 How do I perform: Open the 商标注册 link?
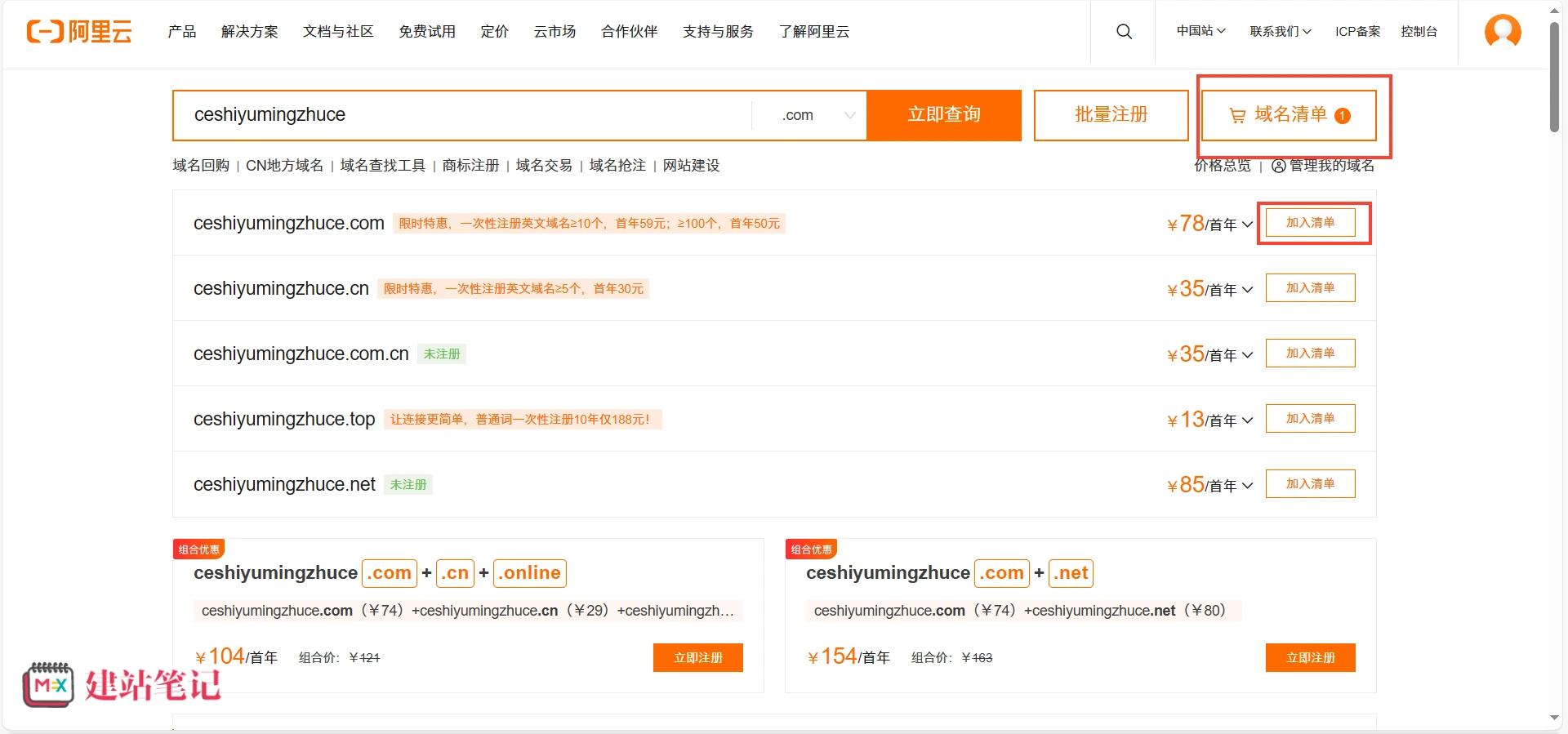470,166
